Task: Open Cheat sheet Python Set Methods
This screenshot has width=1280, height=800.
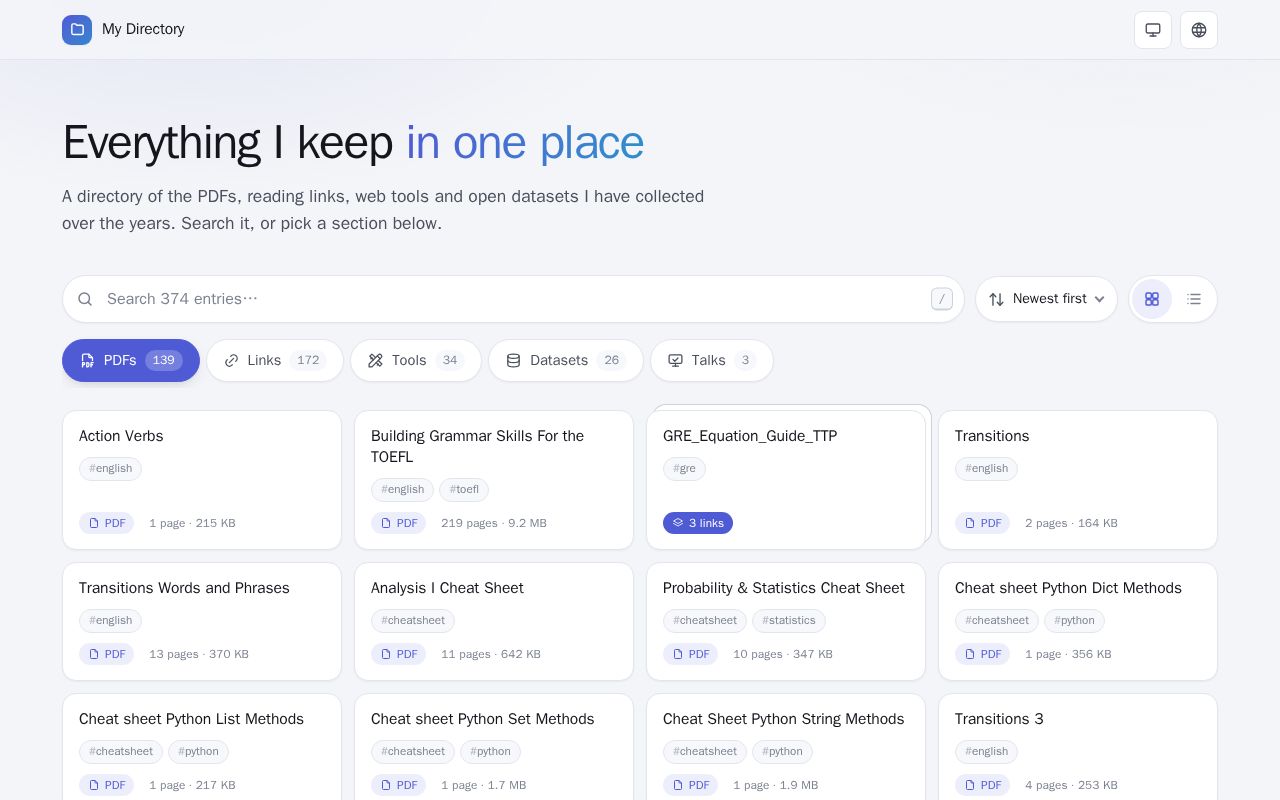Action: [x=494, y=747]
